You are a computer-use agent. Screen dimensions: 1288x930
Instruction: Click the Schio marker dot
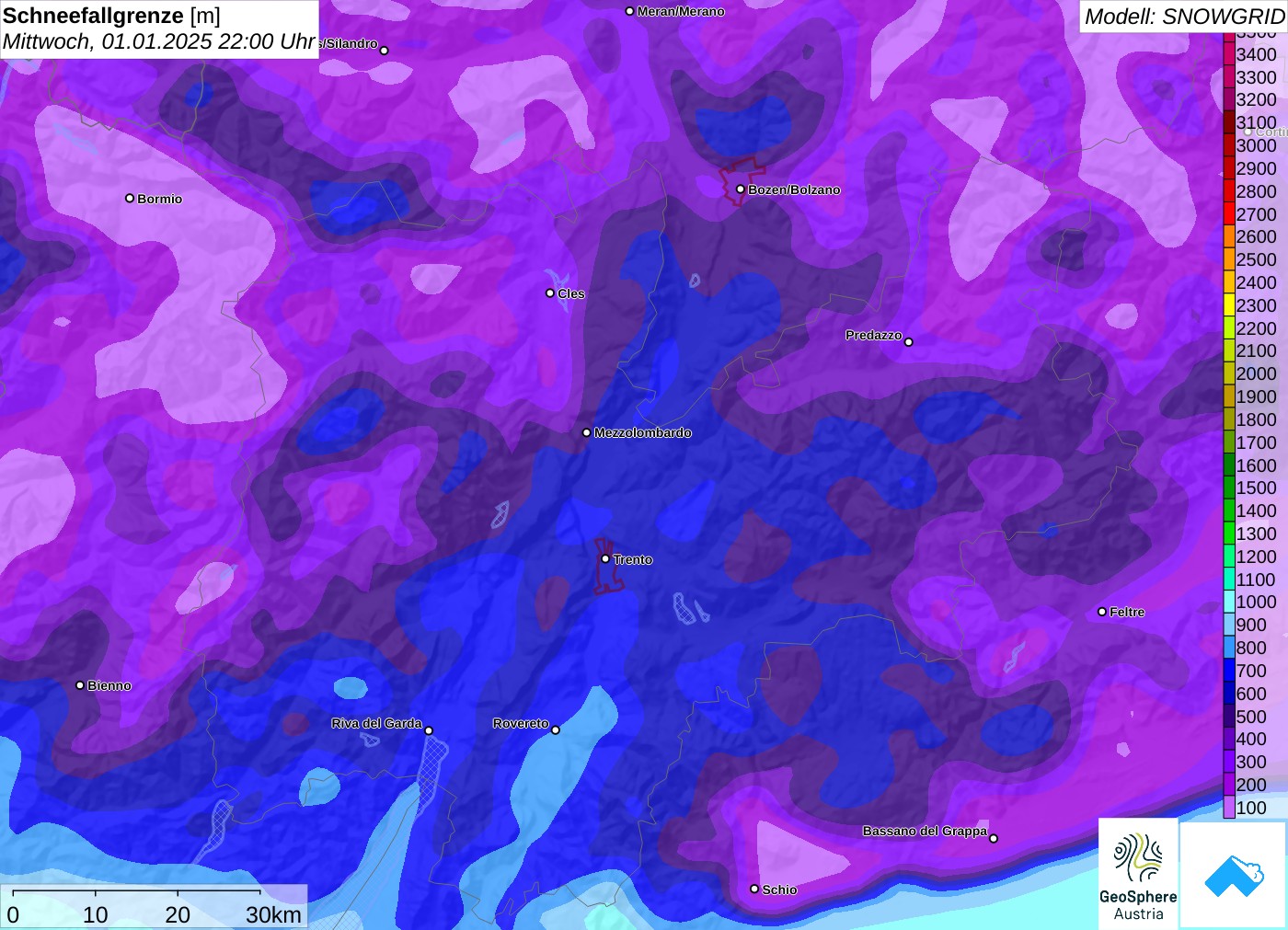pyautogui.click(x=754, y=889)
